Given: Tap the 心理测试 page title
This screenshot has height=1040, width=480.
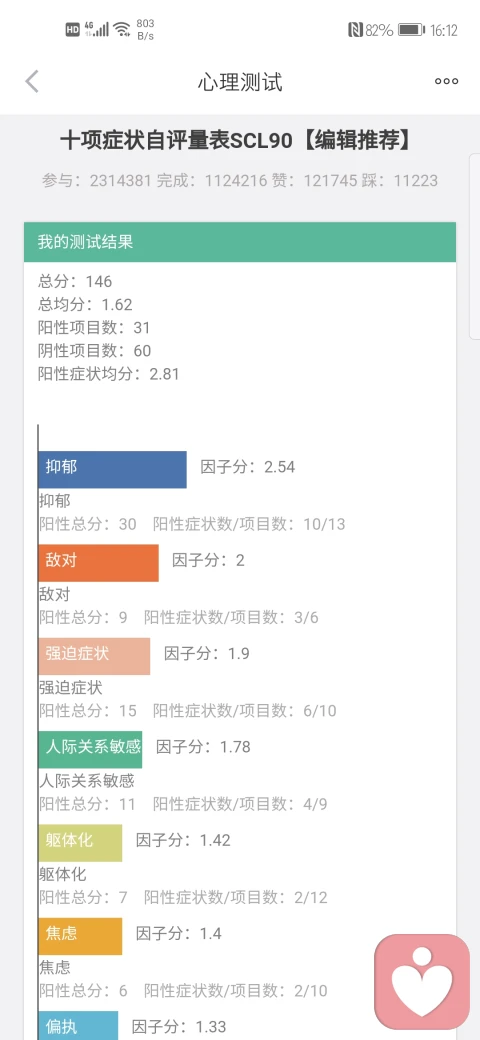Looking at the screenshot, I should [x=240, y=82].
